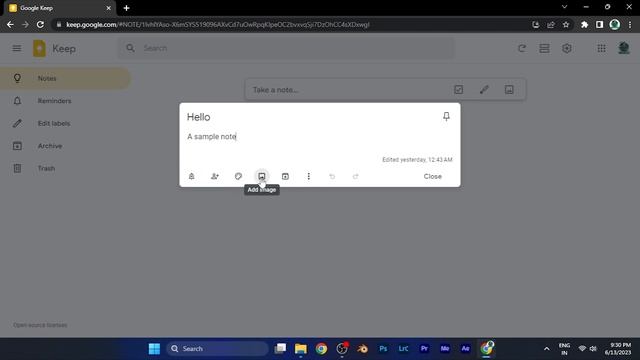Click the Undo arrow in note toolbar
This screenshot has width=640, height=360.
pos(332,176)
